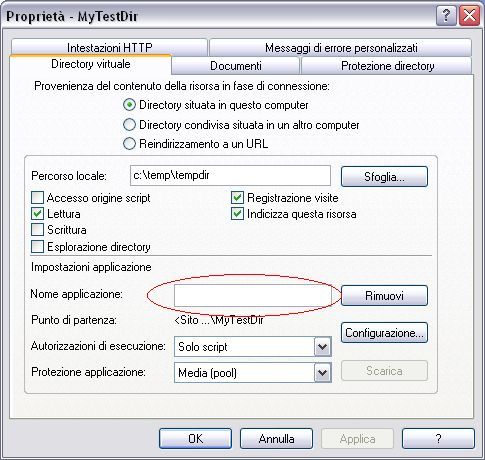Select Reindirizzamento a un URL option
The image size is (485, 460).
pos(129,144)
